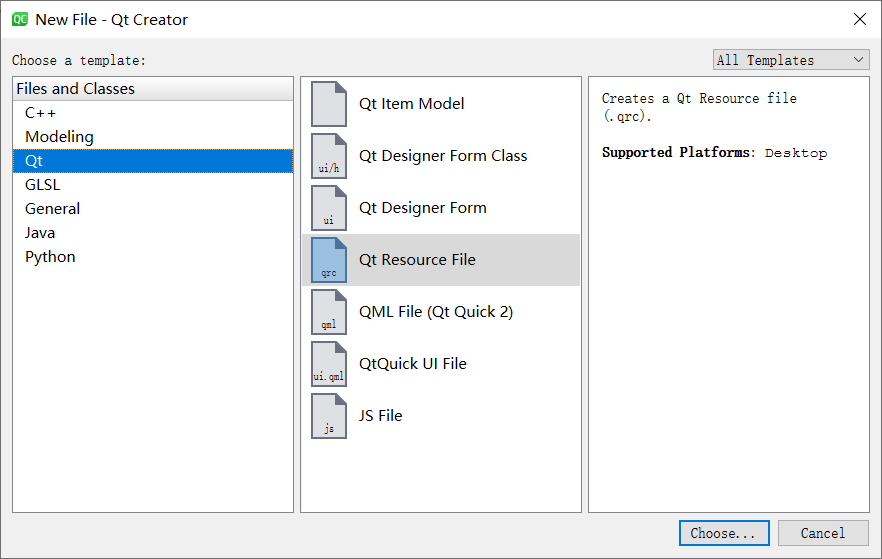Choose the QtQuick UI File template

click(441, 364)
